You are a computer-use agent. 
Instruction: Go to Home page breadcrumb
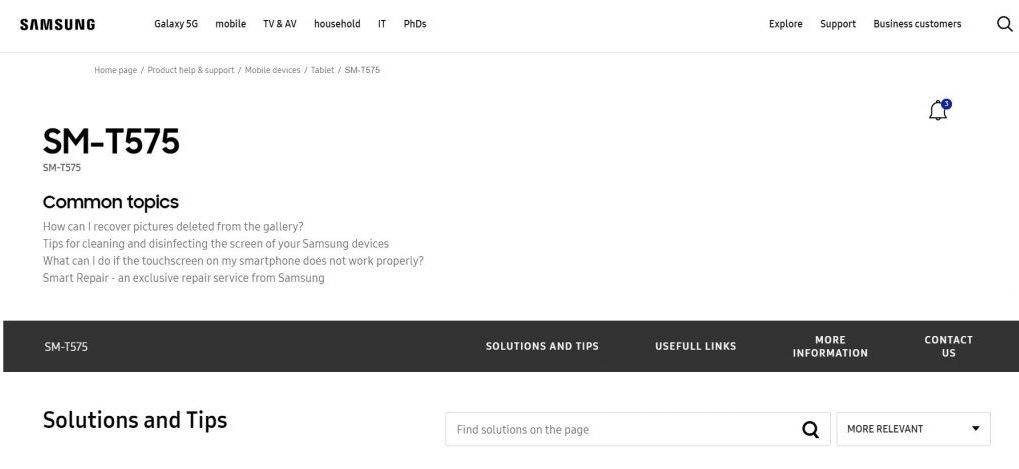pyautogui.click(x=116, y=70)
